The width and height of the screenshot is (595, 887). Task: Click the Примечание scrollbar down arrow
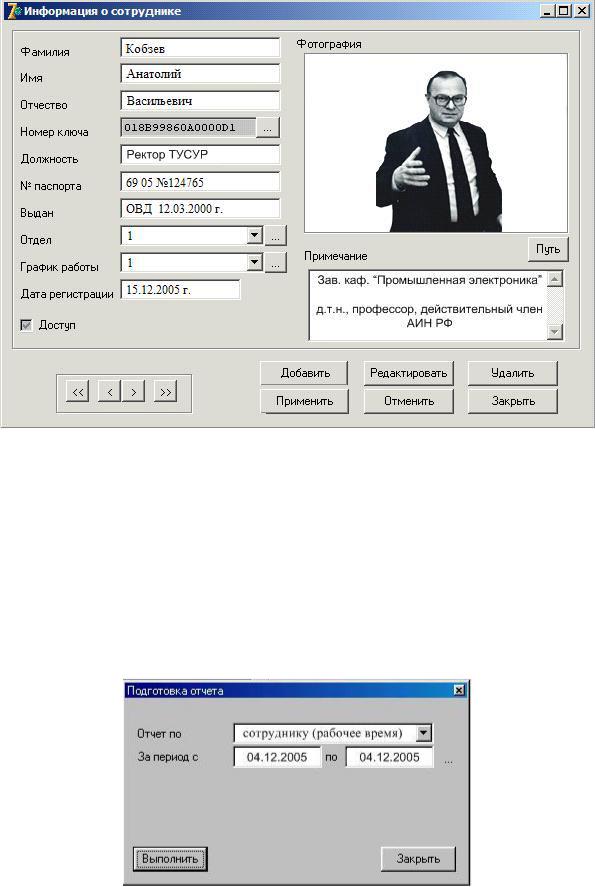555,331
